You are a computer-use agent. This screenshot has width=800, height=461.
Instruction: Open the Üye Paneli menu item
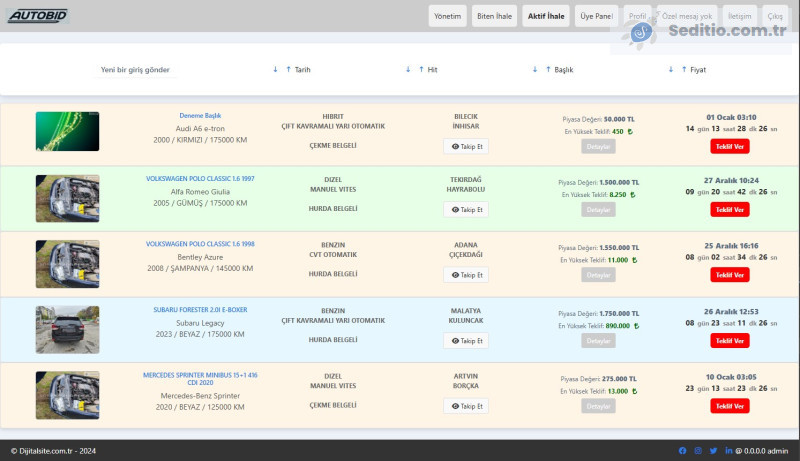pos(596,16)
